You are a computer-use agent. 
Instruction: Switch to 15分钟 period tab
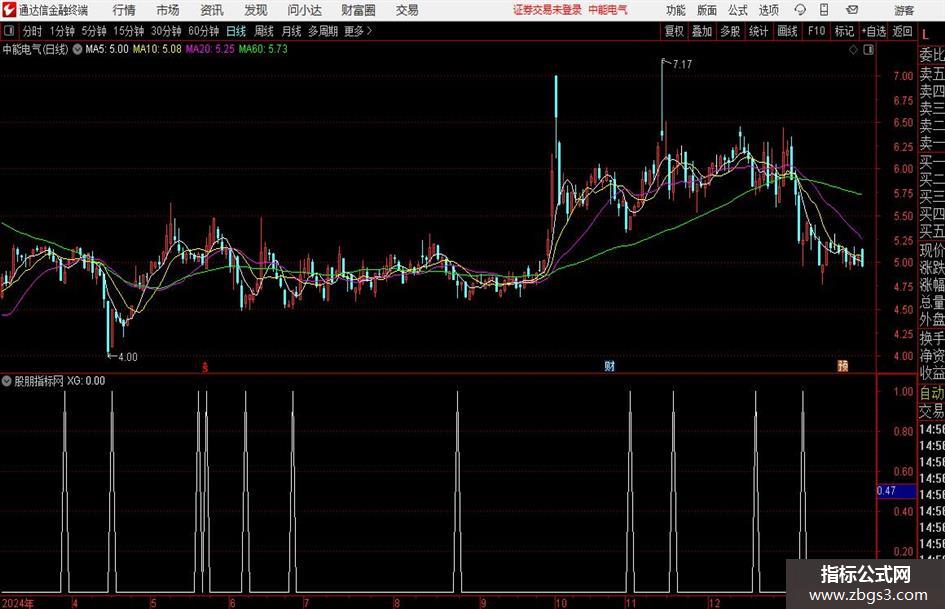coord(128,31)
